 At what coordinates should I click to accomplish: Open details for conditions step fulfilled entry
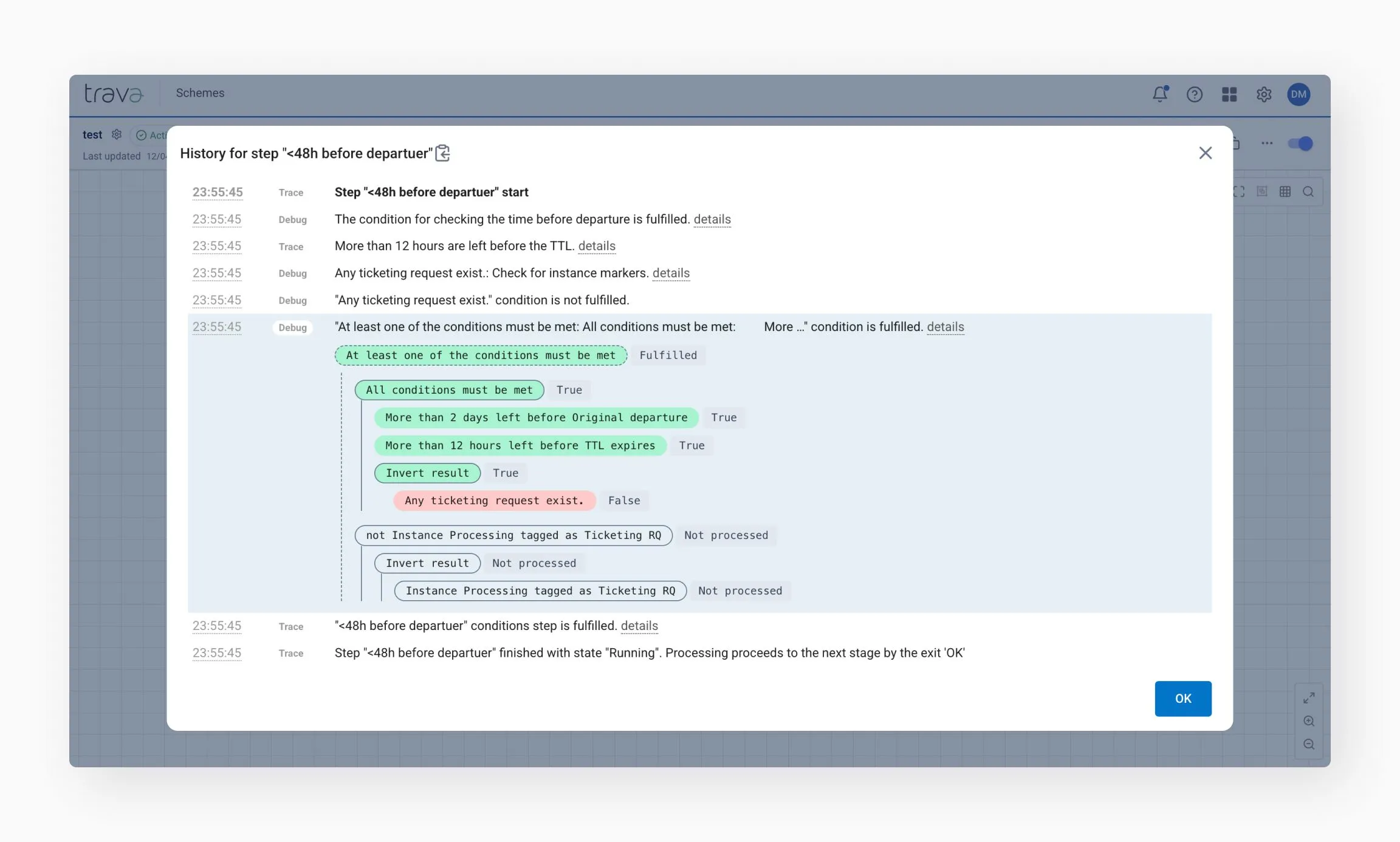pyautogui.click(x=639, y=626)
